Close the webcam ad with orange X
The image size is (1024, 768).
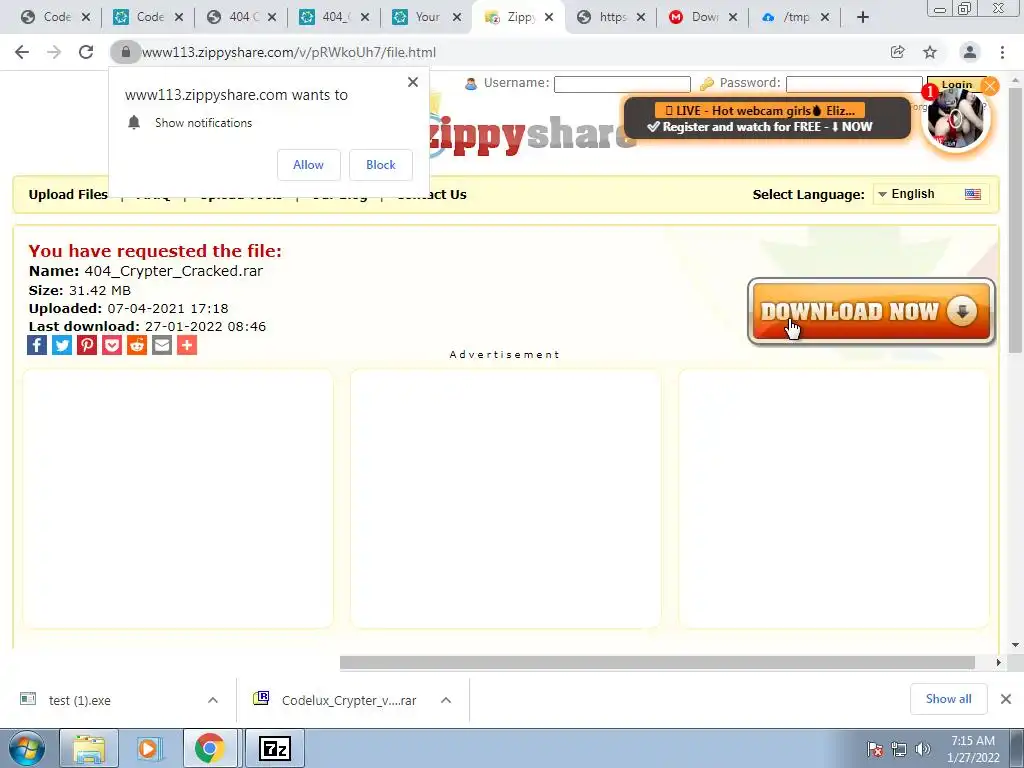click(990, 86)
